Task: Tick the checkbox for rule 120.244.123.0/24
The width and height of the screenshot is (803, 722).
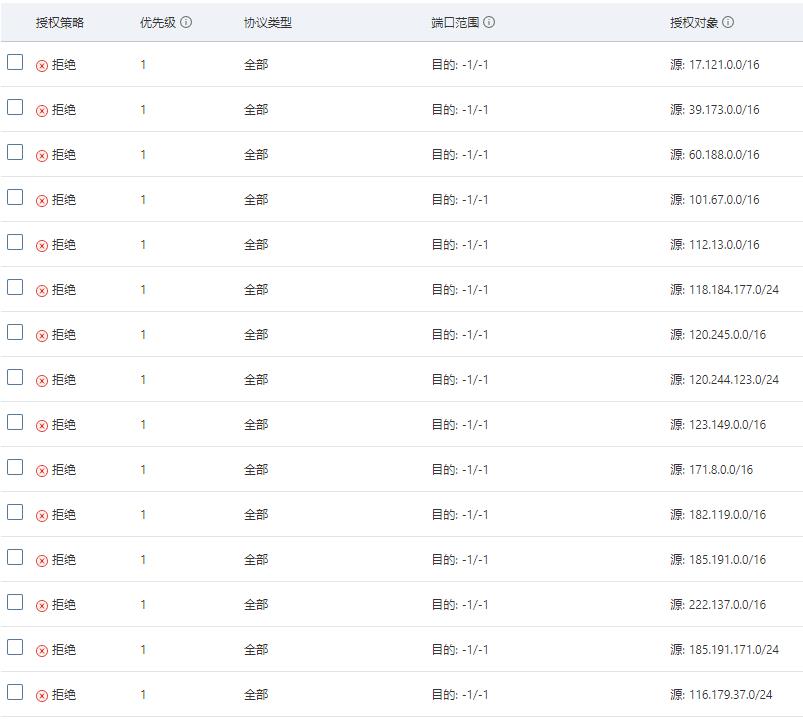Action: (x=15, y=377)
